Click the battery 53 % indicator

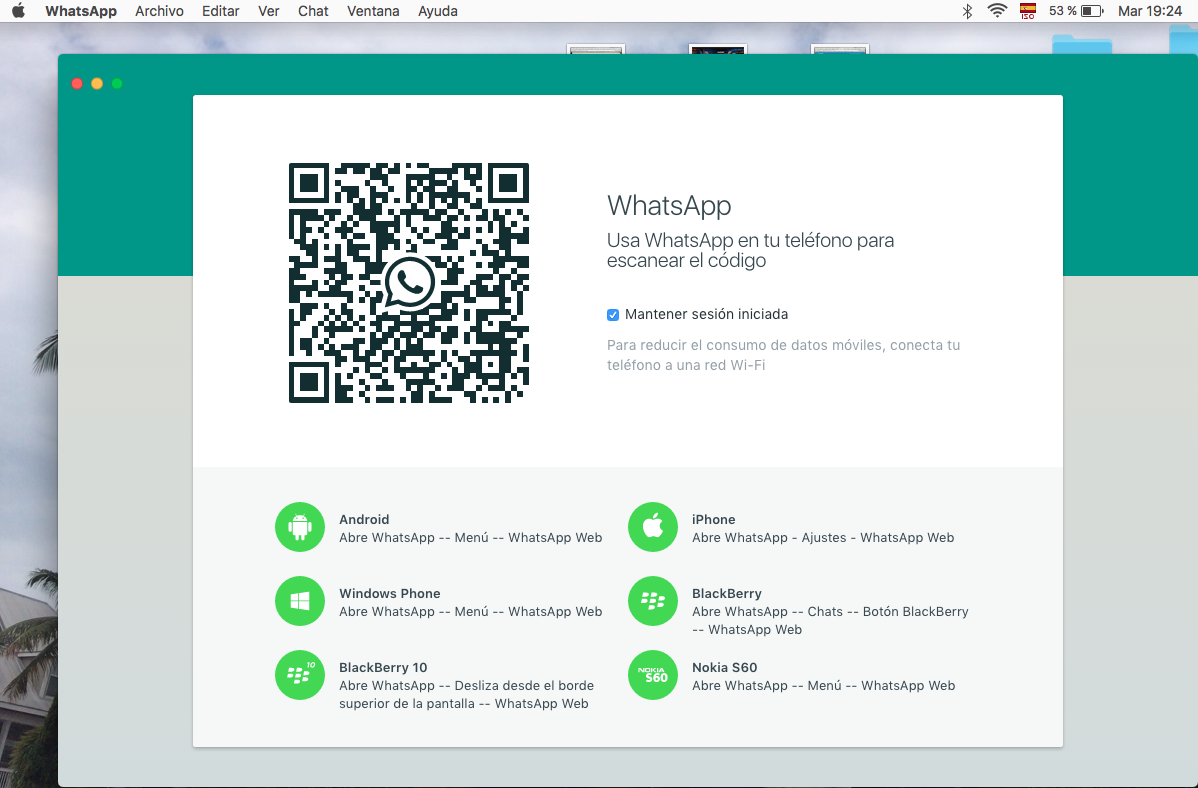click(1076, 11)
